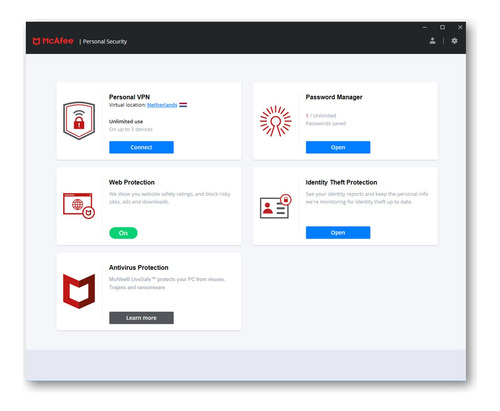Screen dimensions: 500x411
Task: Learn more about Antivirus Protection
Action: point(141,318)
